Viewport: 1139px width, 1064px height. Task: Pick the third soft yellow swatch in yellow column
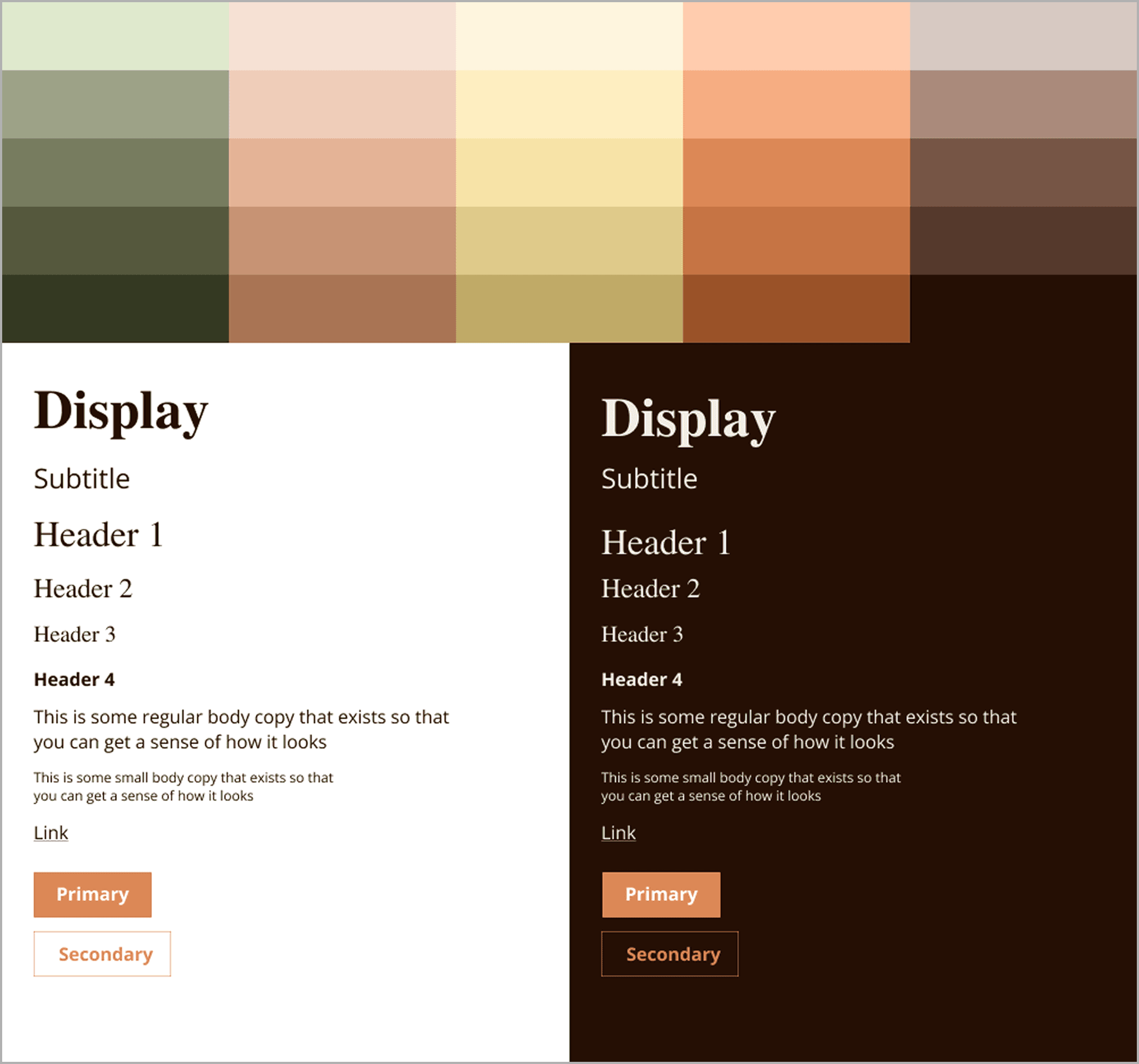pyautogui.click(x=569, y=173)
